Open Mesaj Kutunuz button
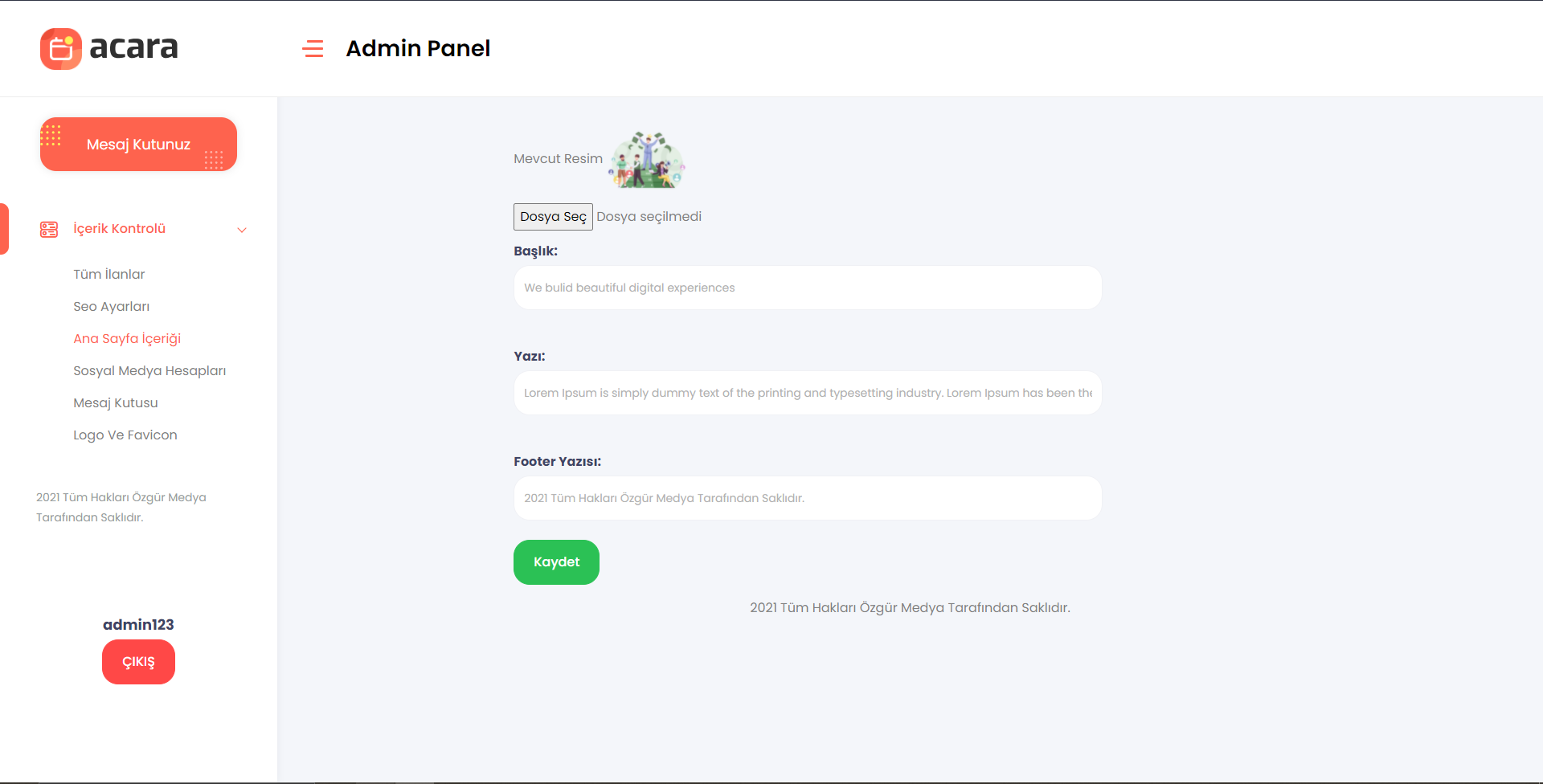Image resolution: width=1543 pixels, height=784 pixels. pos(138,145)
